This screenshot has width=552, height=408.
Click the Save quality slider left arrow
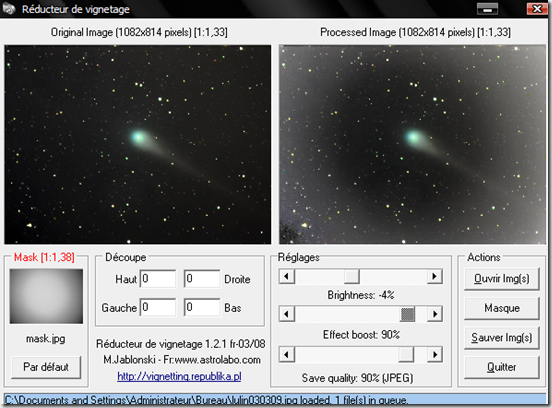(287, 354)
